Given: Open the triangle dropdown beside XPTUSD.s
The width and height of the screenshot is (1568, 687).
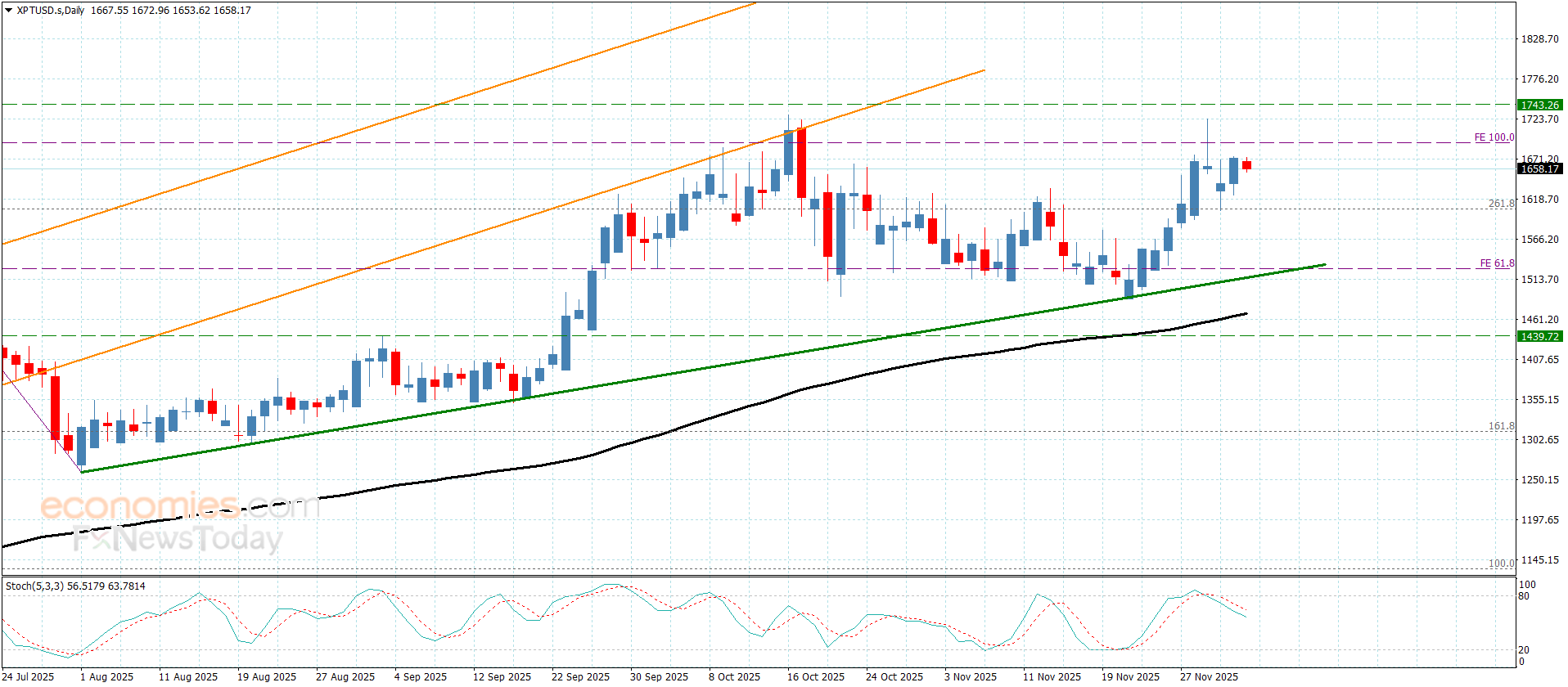Looking at the screenshot, I should [x=9, y=11].
